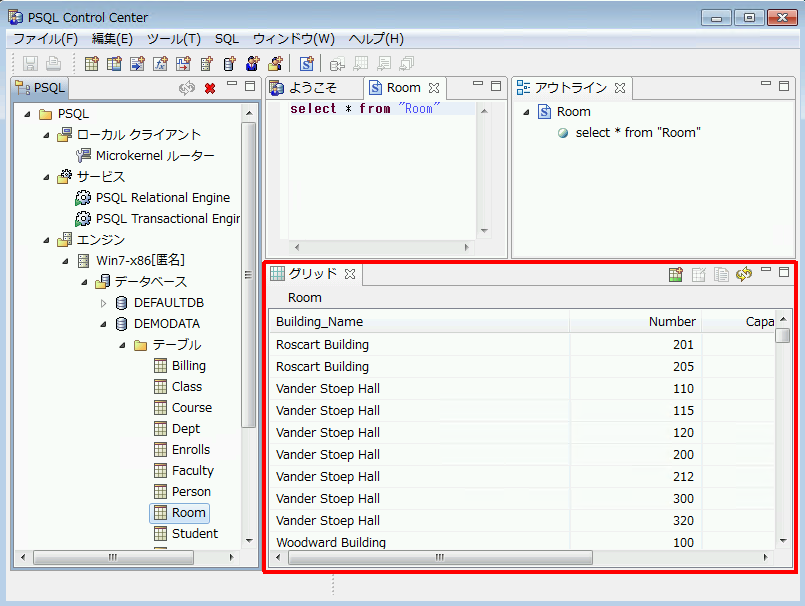805x606 pixels.
Task: Collapse the サービス tree node
Action: coord(46,177)
